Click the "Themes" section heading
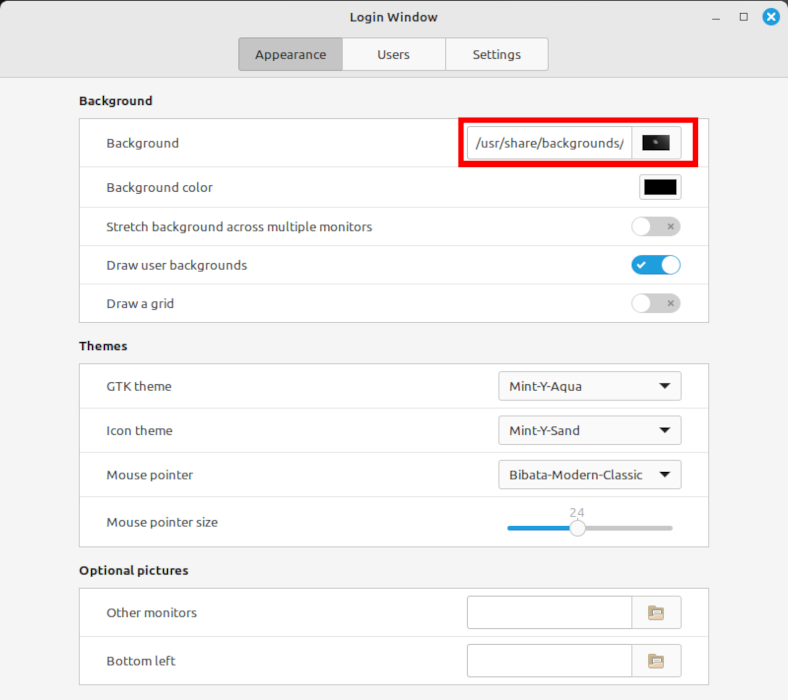This screenshot has height=700, width=788. tap(103, 346)
